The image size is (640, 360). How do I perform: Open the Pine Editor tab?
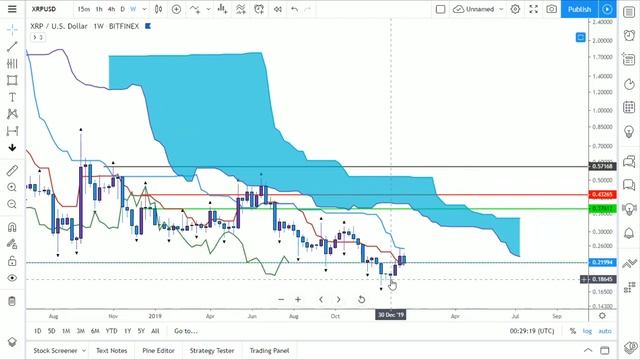click(x=158, y=351)
